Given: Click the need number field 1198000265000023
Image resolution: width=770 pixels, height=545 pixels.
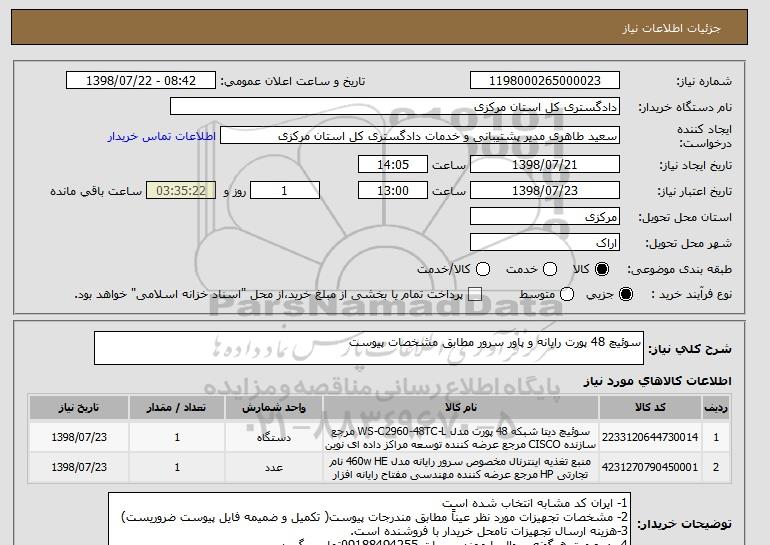Looking at the screenshot, I should (545, 81).
